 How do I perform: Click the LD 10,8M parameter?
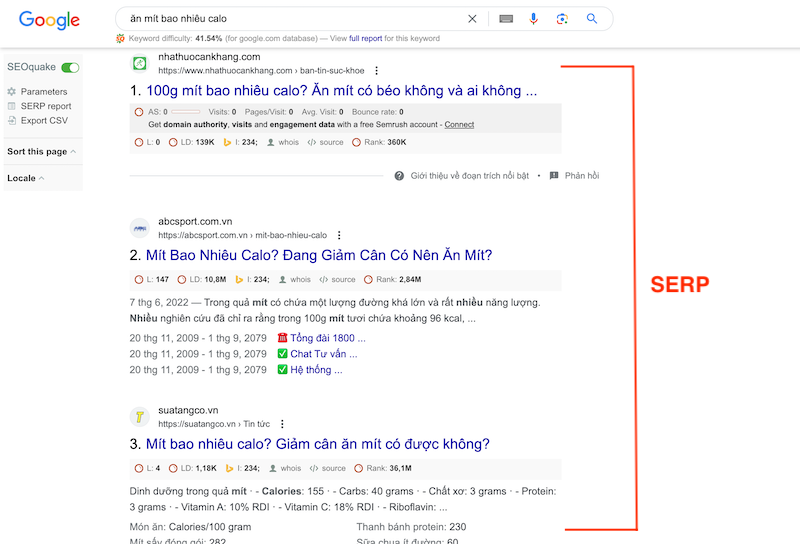point(202,280)
